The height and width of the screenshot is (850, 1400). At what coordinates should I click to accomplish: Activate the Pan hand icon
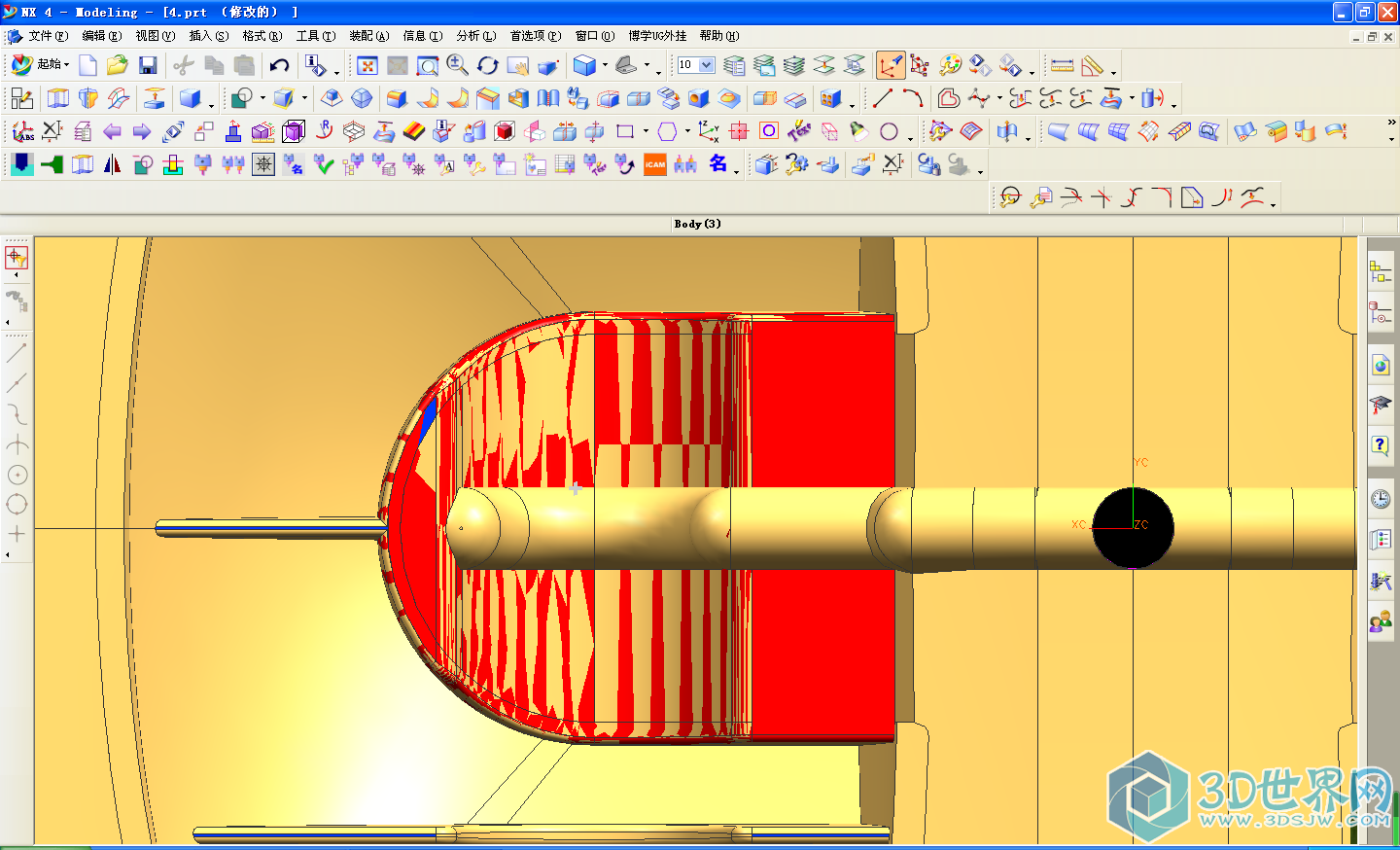point(518,65)
